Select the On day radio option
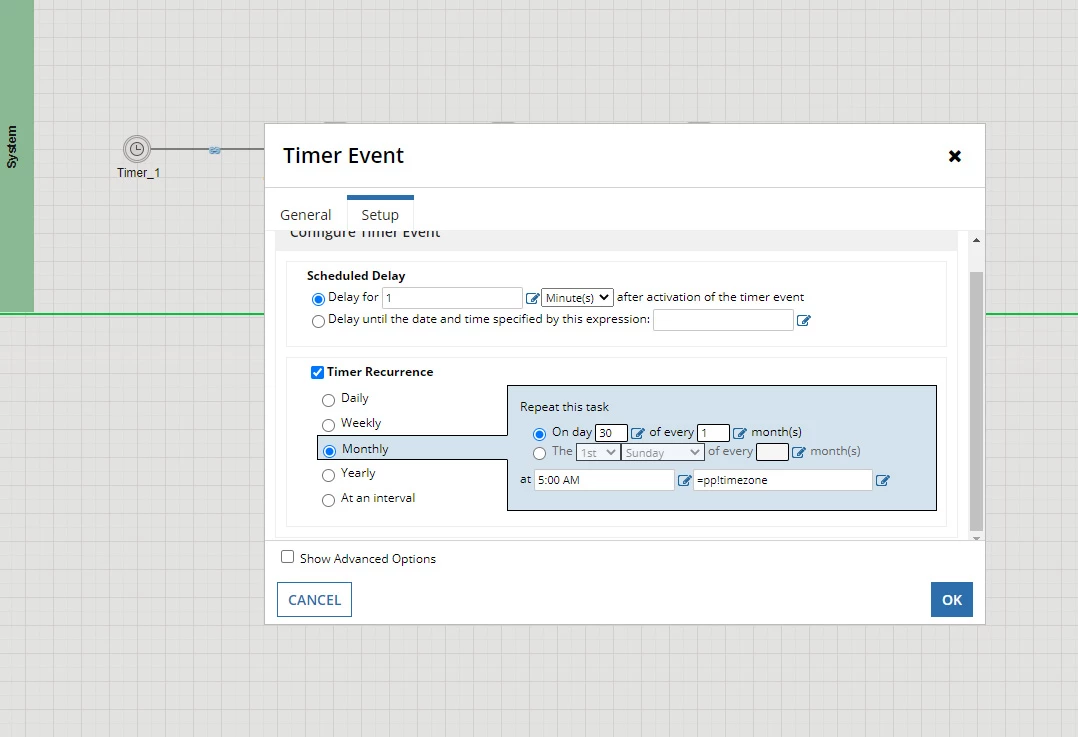1078x737 pixels. pos(539,434)
